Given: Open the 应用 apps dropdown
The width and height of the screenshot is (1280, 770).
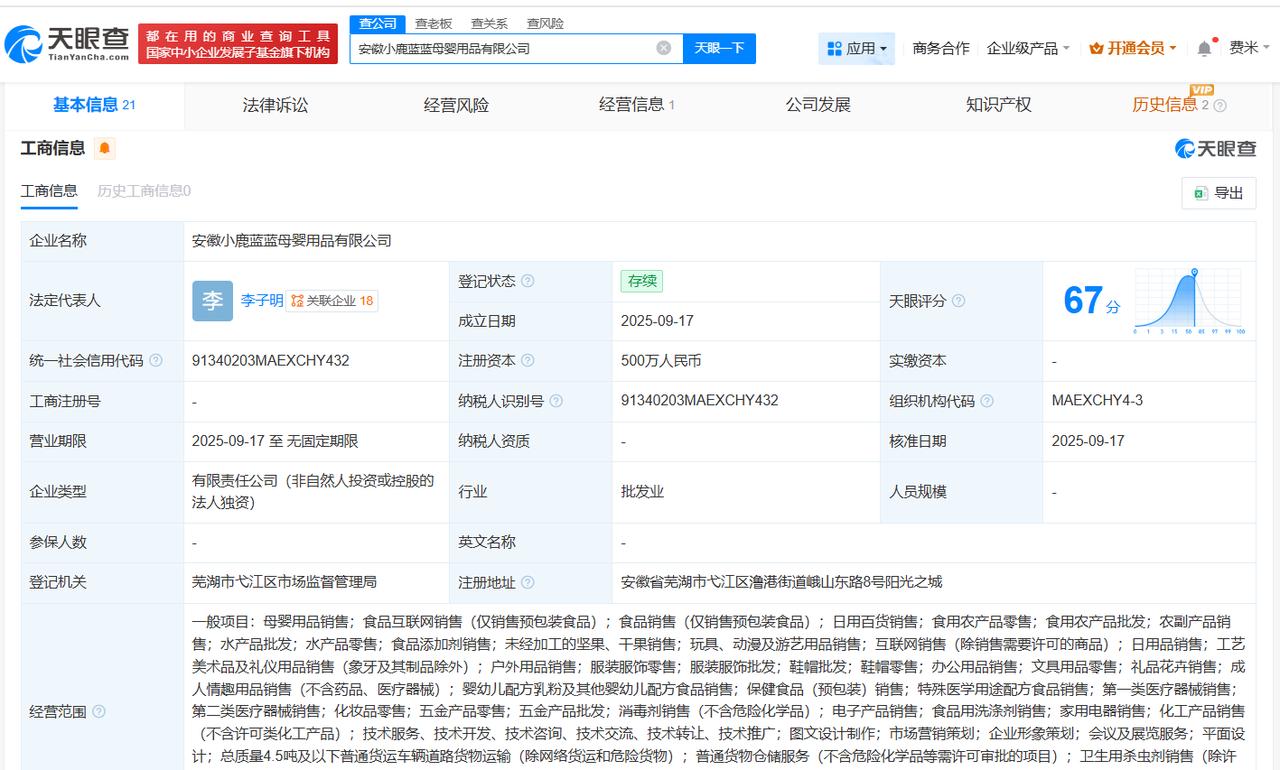Looking at the screenshot, I should pyautogui.click(x=856, y=48).
